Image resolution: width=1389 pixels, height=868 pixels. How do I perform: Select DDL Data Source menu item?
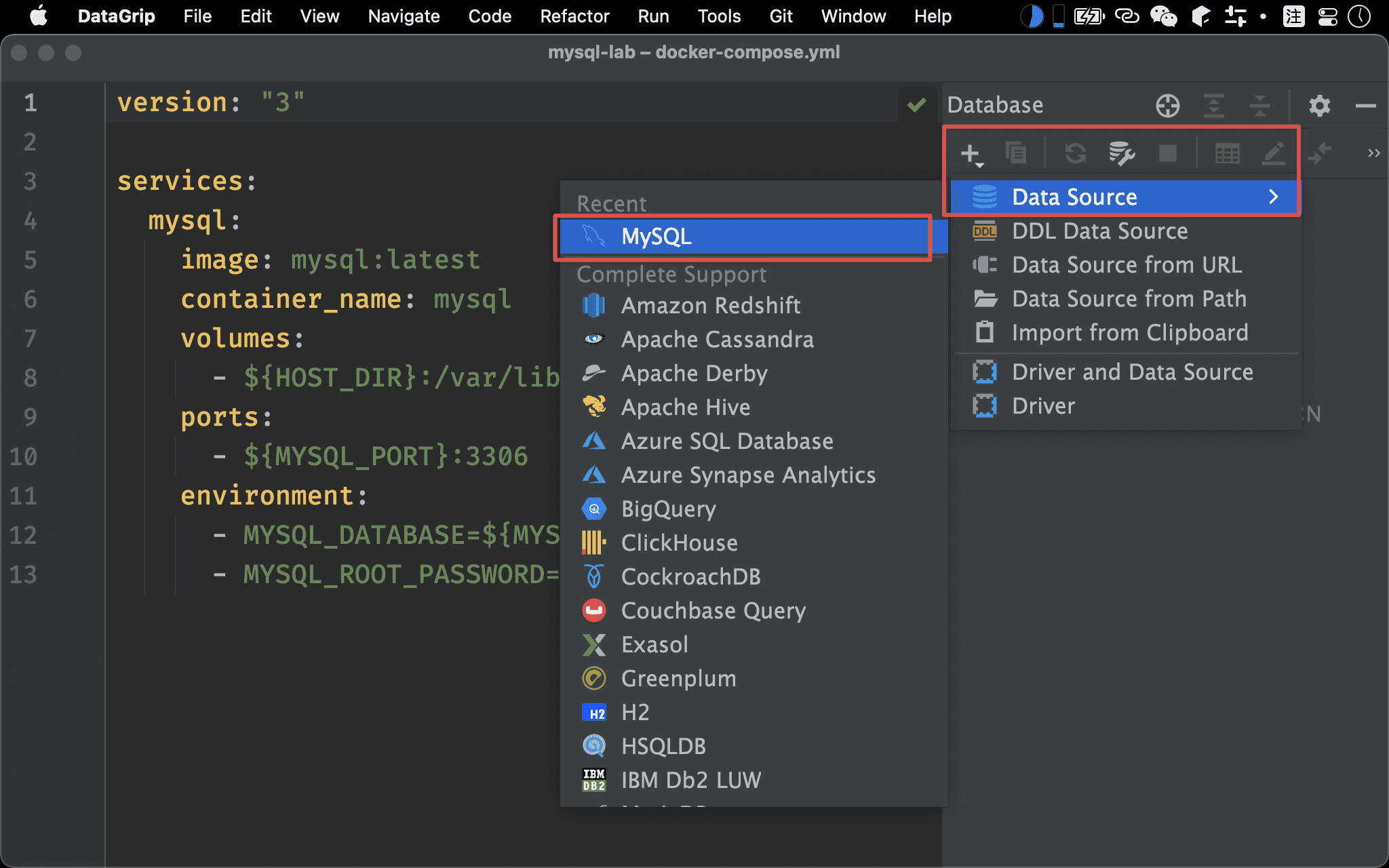(x=1124, y=231)
